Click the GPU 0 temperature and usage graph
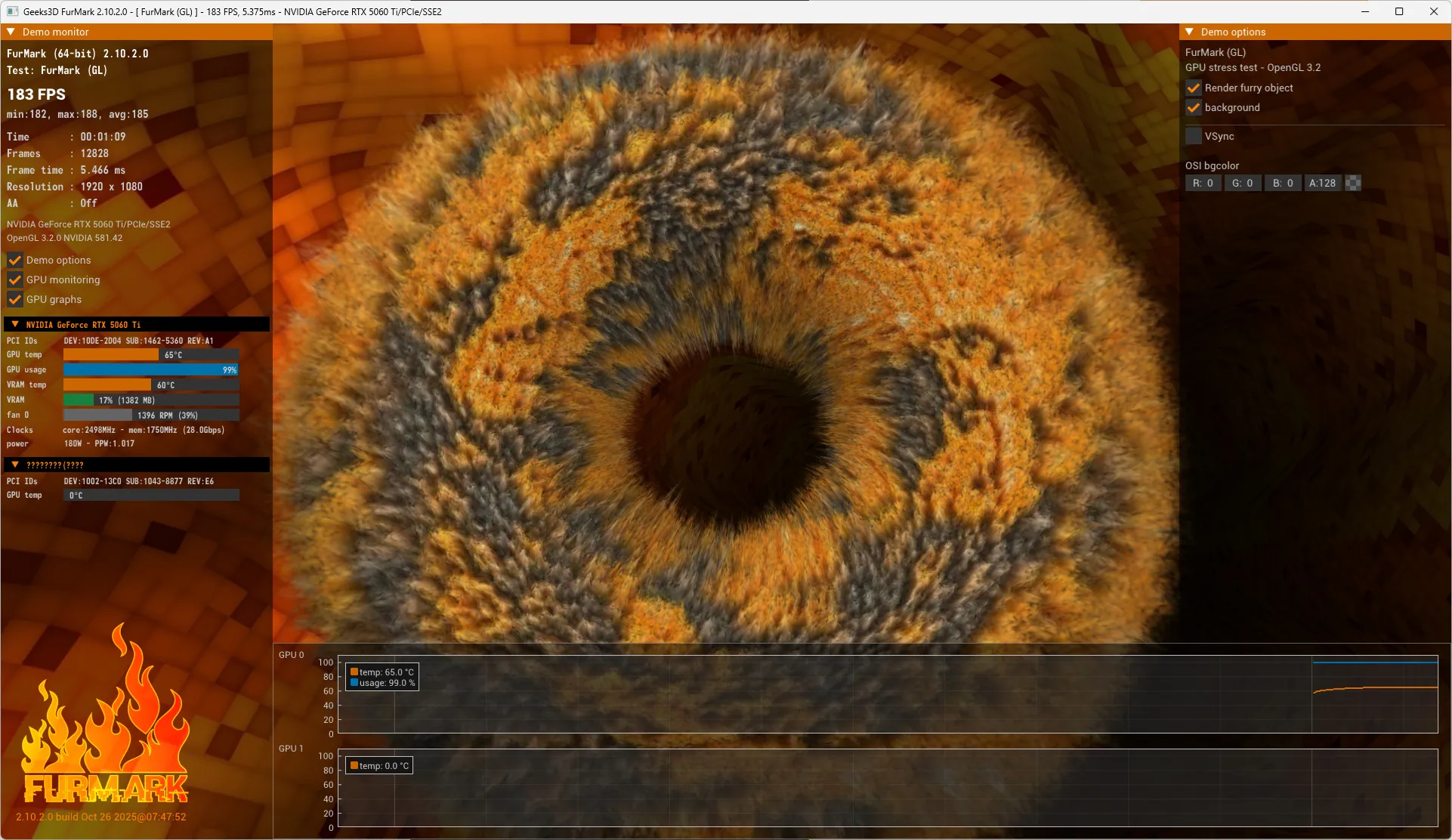The height and width of the screenshot is (840, 1452). pyautogui.click(x=888, y=694)
